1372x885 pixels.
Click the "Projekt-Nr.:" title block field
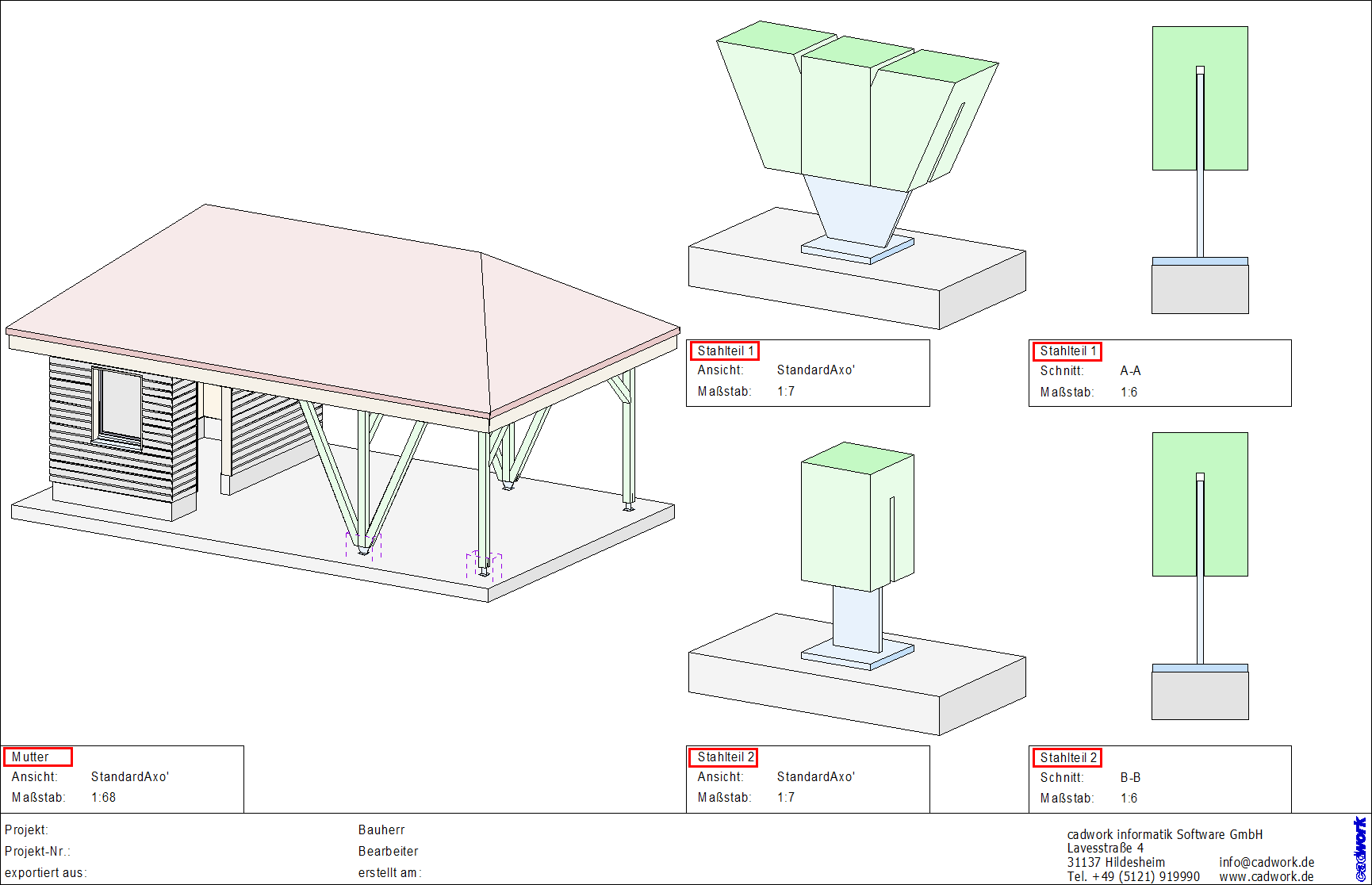[39, 852]
